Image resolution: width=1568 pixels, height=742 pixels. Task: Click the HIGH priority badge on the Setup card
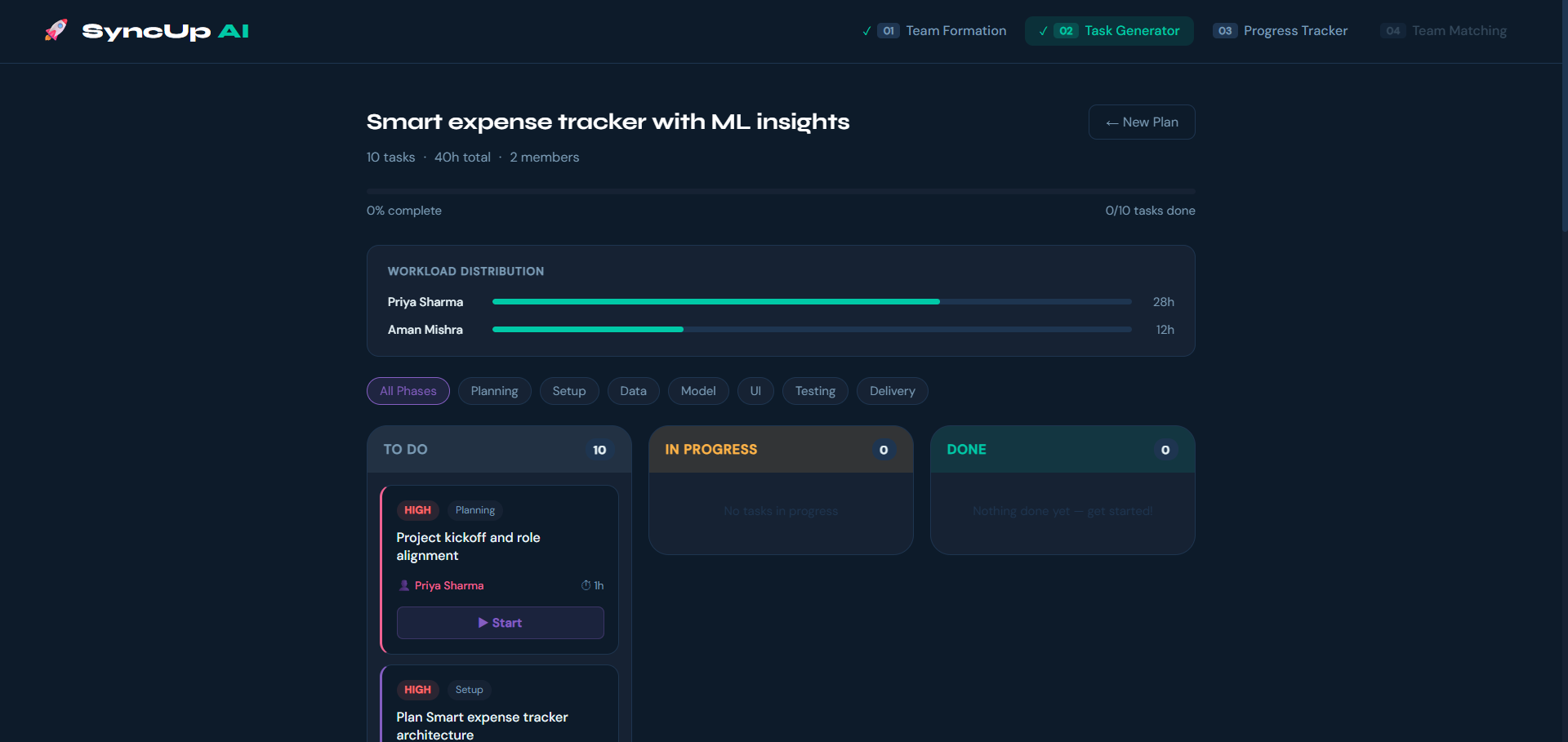pos(417,690)
